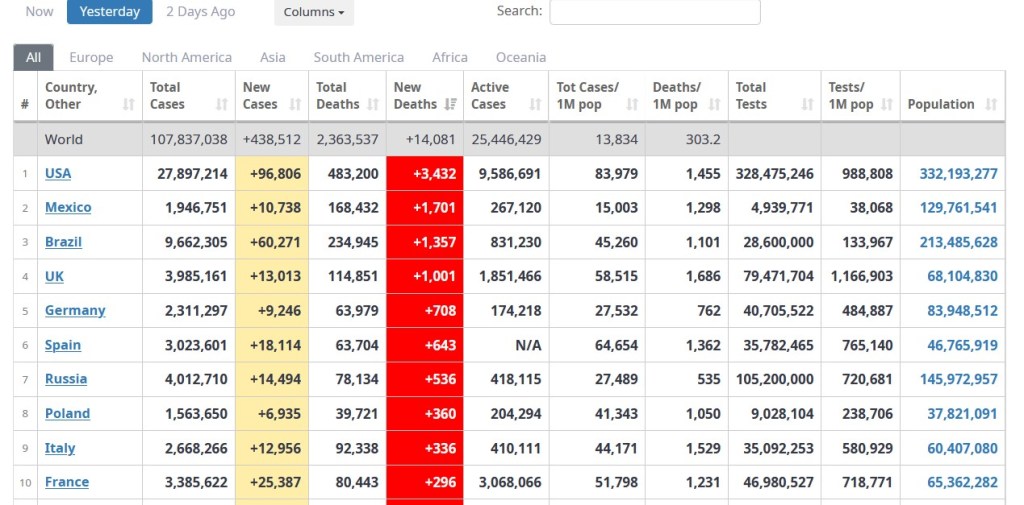The image size is (1024, 505).
Task: Open the USA country link
Action: point(58,173)
